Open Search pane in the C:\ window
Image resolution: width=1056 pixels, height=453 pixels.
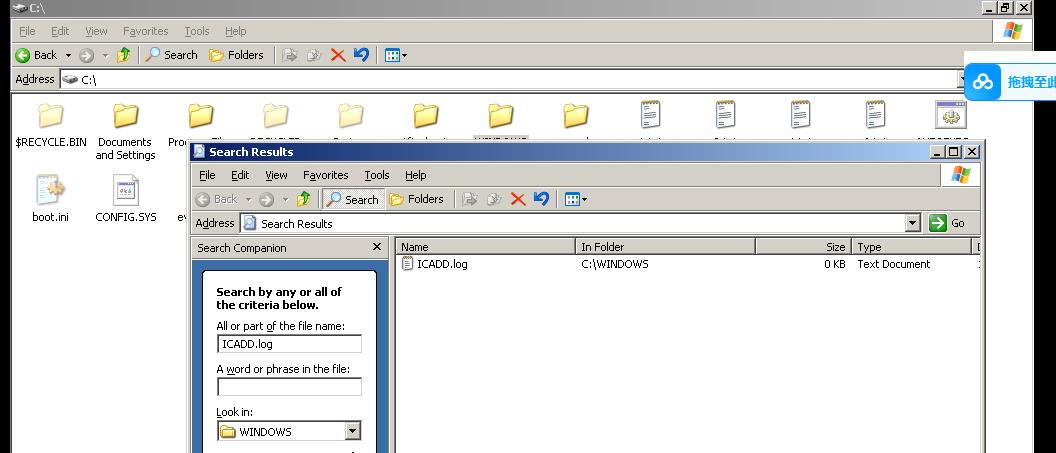pos(172,55)
